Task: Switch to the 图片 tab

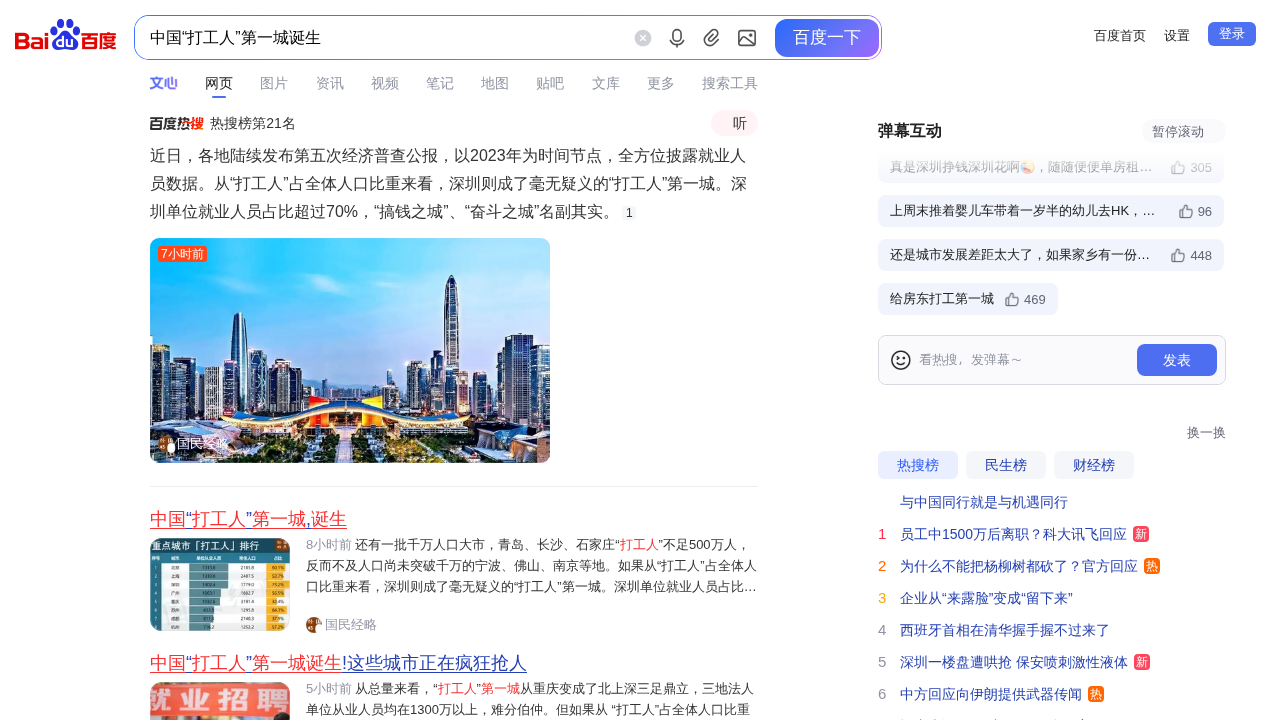Action: pos(274,83)
